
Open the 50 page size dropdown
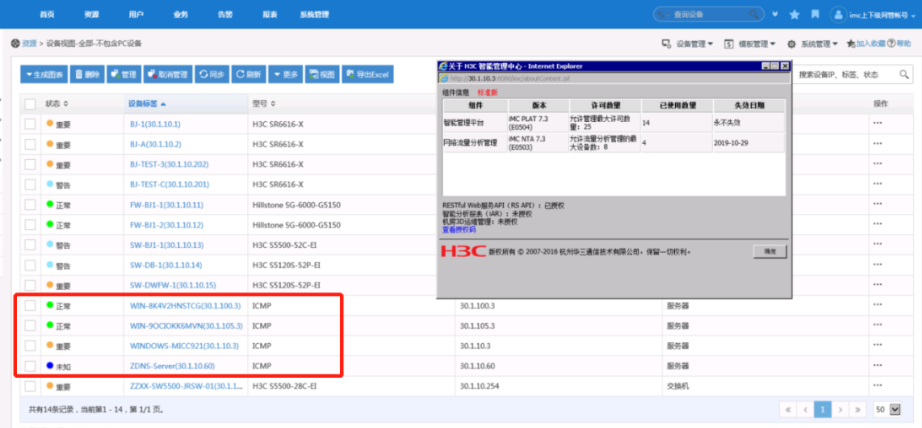point(887,409)
